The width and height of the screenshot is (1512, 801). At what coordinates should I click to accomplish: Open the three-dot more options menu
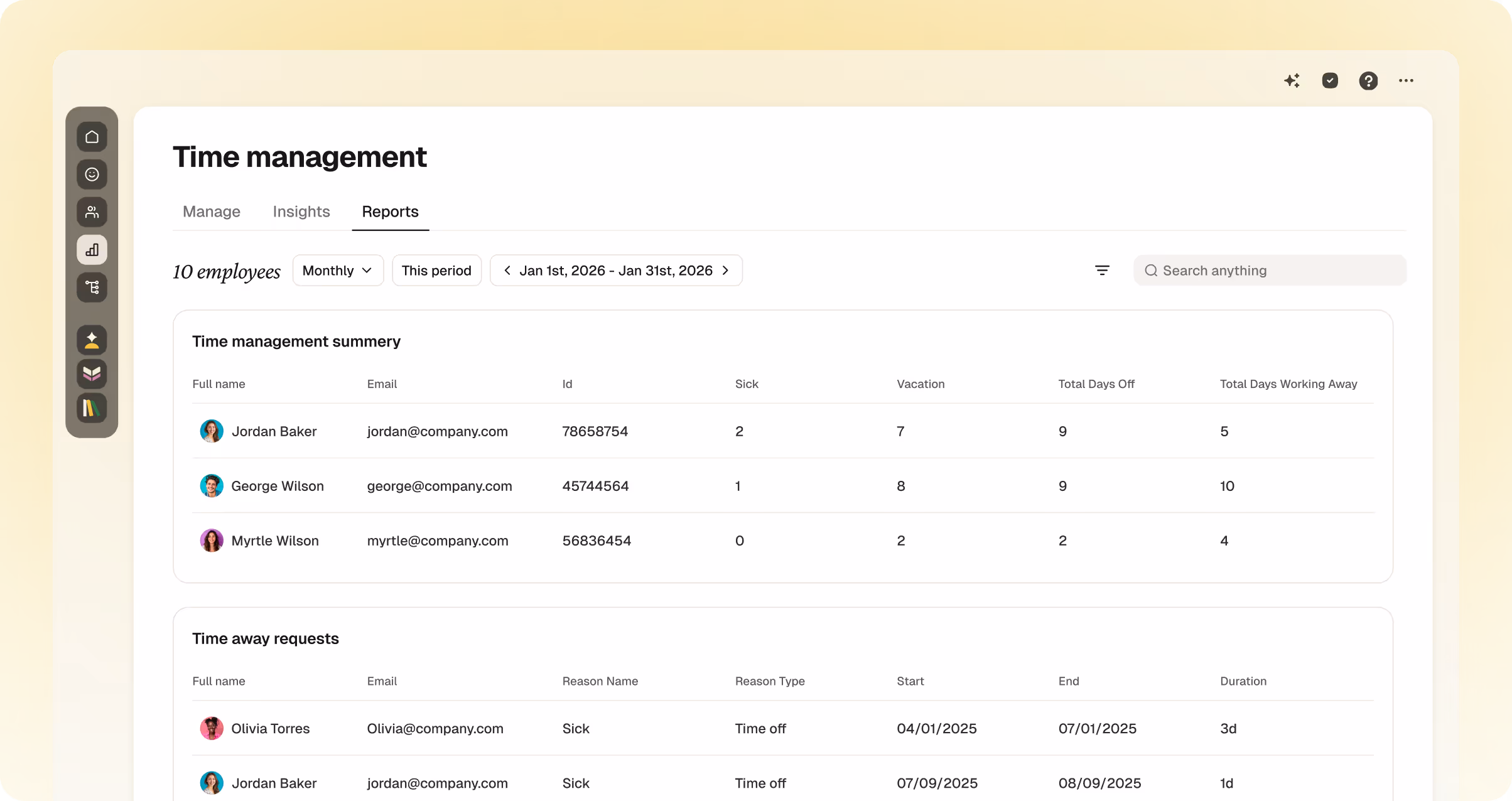pyautogui.click(x=1406, y=80)
